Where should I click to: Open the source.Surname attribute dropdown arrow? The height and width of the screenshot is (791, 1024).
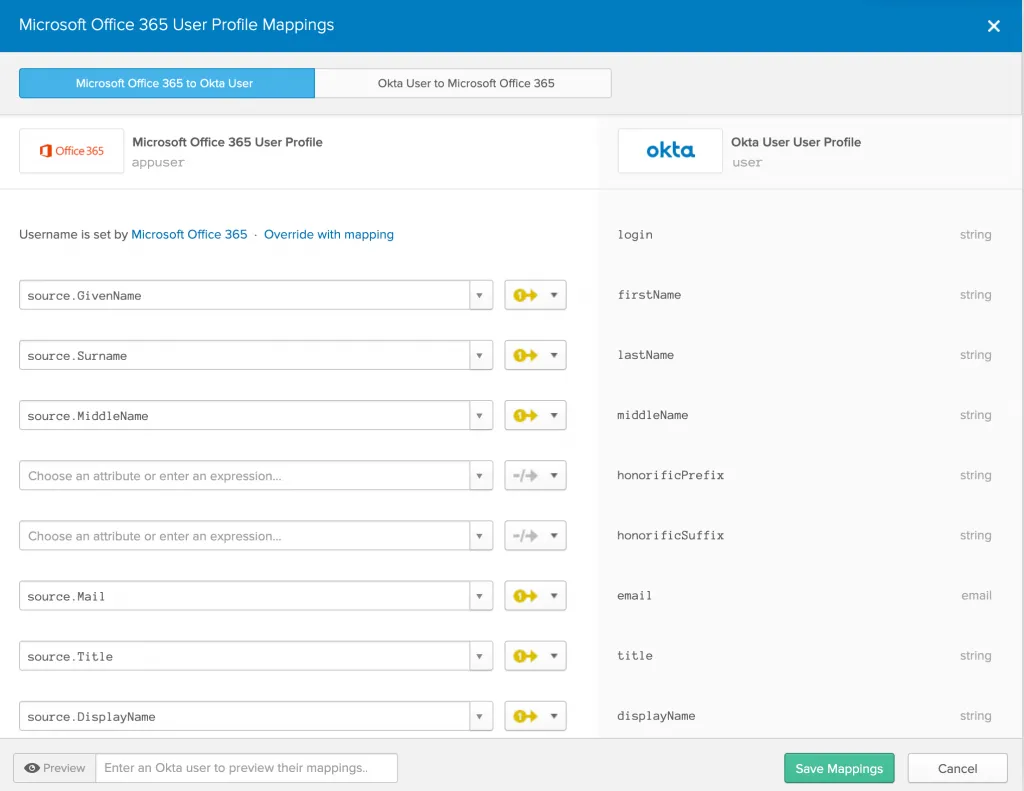coord(480,356)
